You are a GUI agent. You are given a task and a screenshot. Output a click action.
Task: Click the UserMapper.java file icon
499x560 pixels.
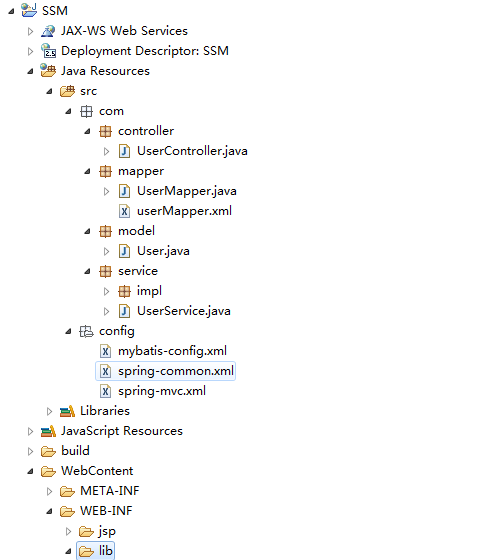click(124, 191)
